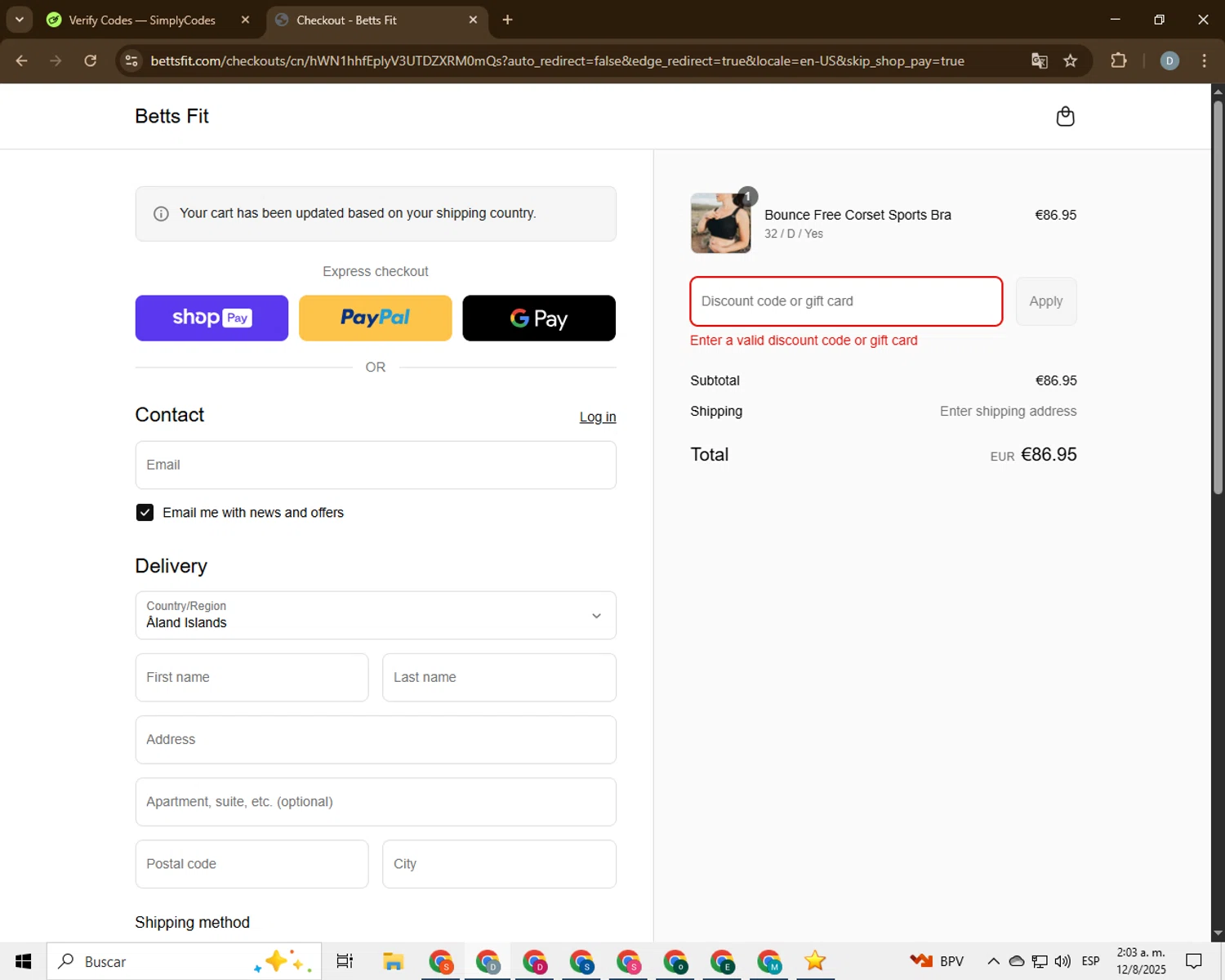Image resolution: width=1225 pixels, height=980 pixels.
Task: Click the Enter a valid discount code error
Action: pyautogui.click(x=804, y=341)
